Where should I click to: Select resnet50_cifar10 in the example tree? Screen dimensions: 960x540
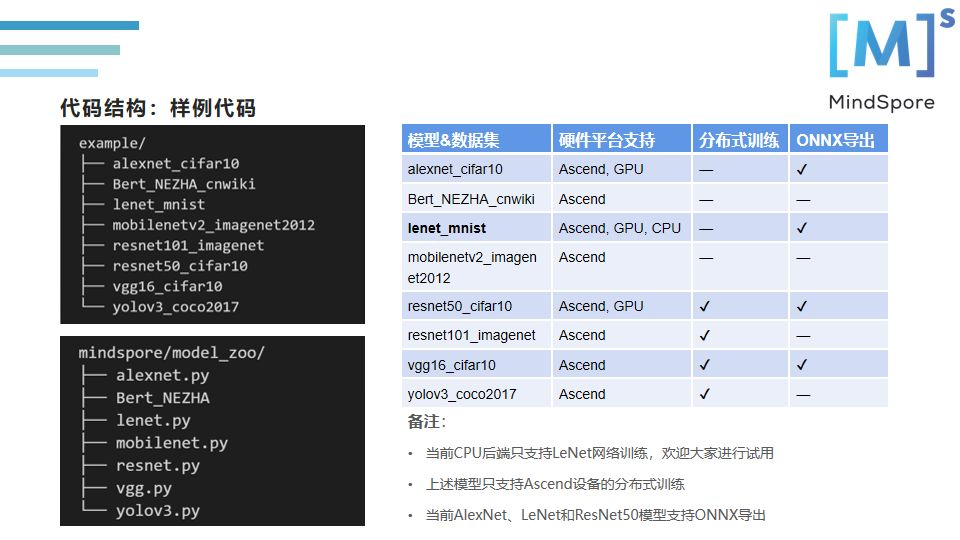tap(180, 266)
